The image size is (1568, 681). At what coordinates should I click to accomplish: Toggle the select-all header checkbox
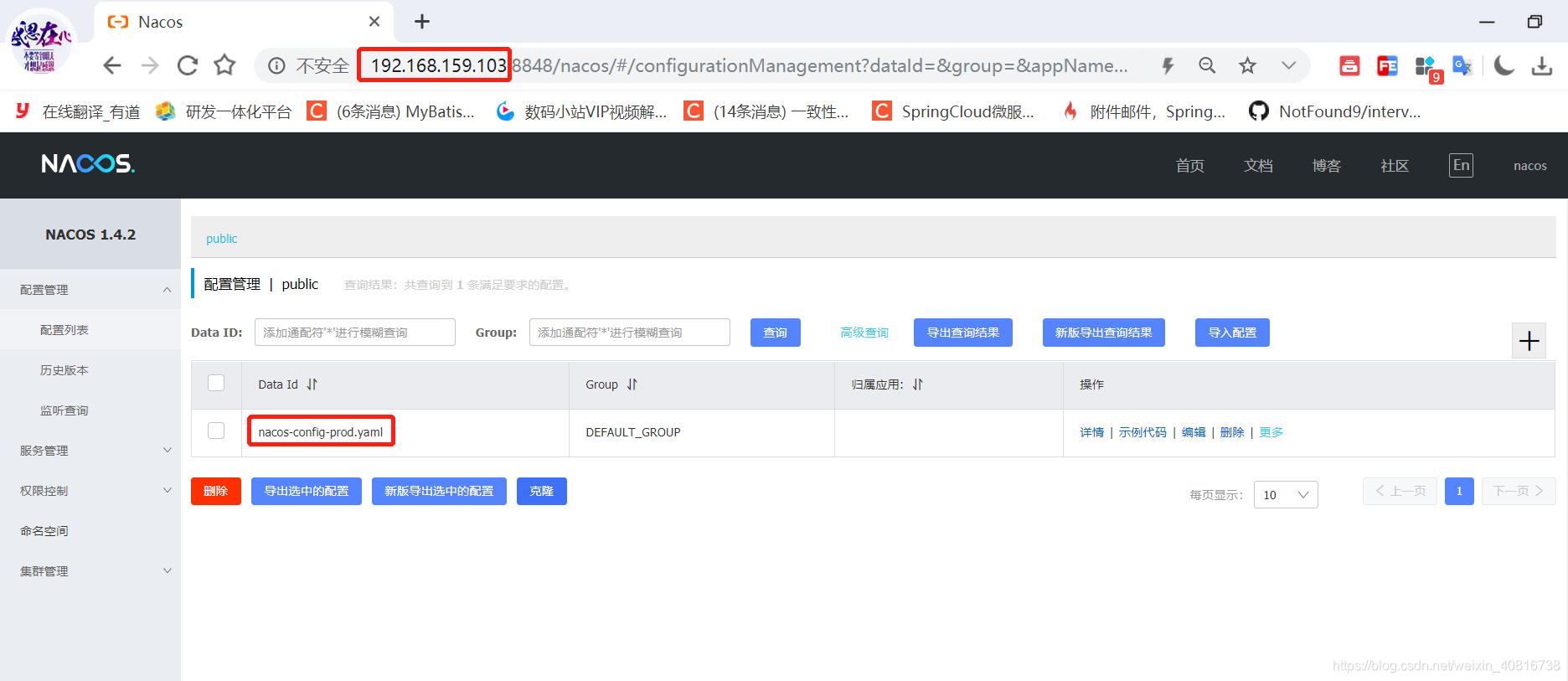point(216,383)
